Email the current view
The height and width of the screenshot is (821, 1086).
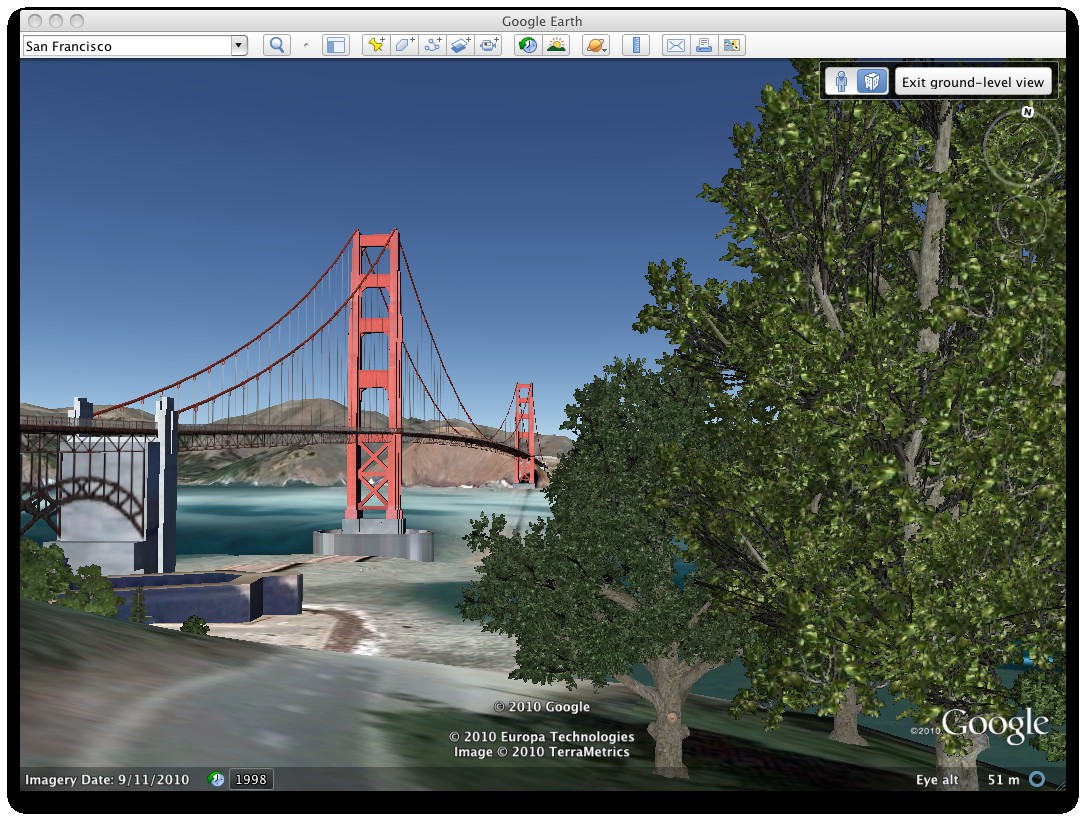674,45
